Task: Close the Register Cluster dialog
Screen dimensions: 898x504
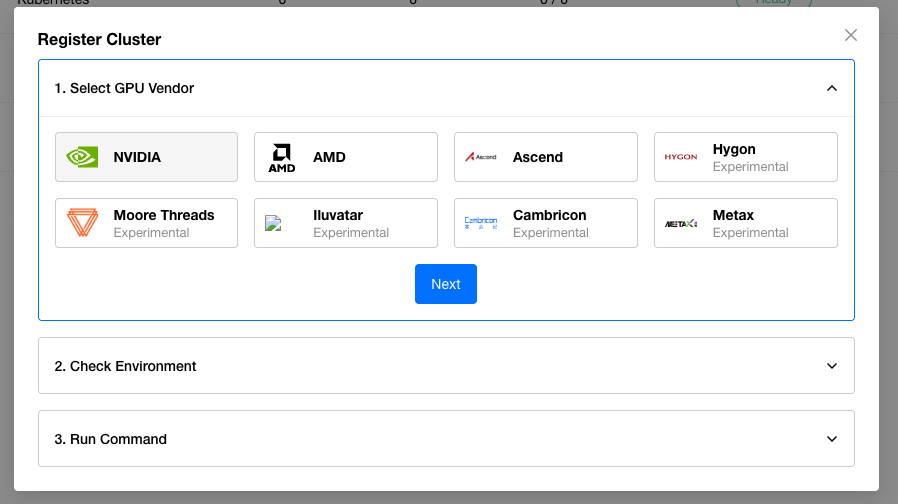Action: tap(851, 35)
